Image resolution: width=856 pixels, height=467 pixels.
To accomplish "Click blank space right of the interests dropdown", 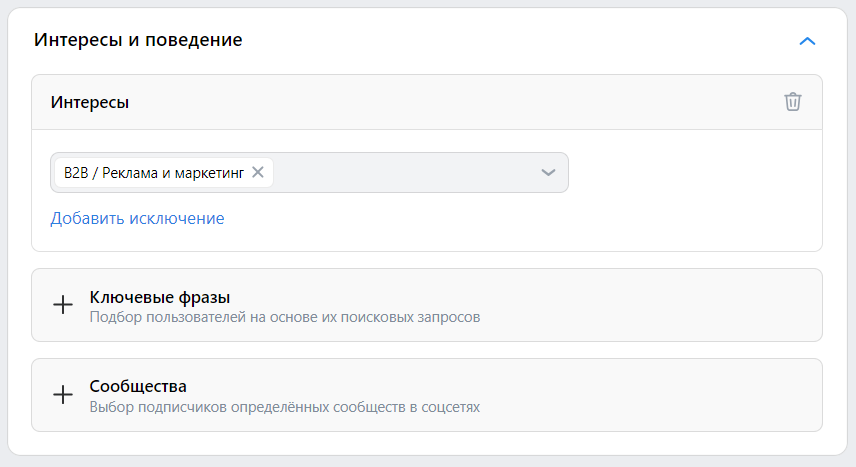I will click(693, 173).
